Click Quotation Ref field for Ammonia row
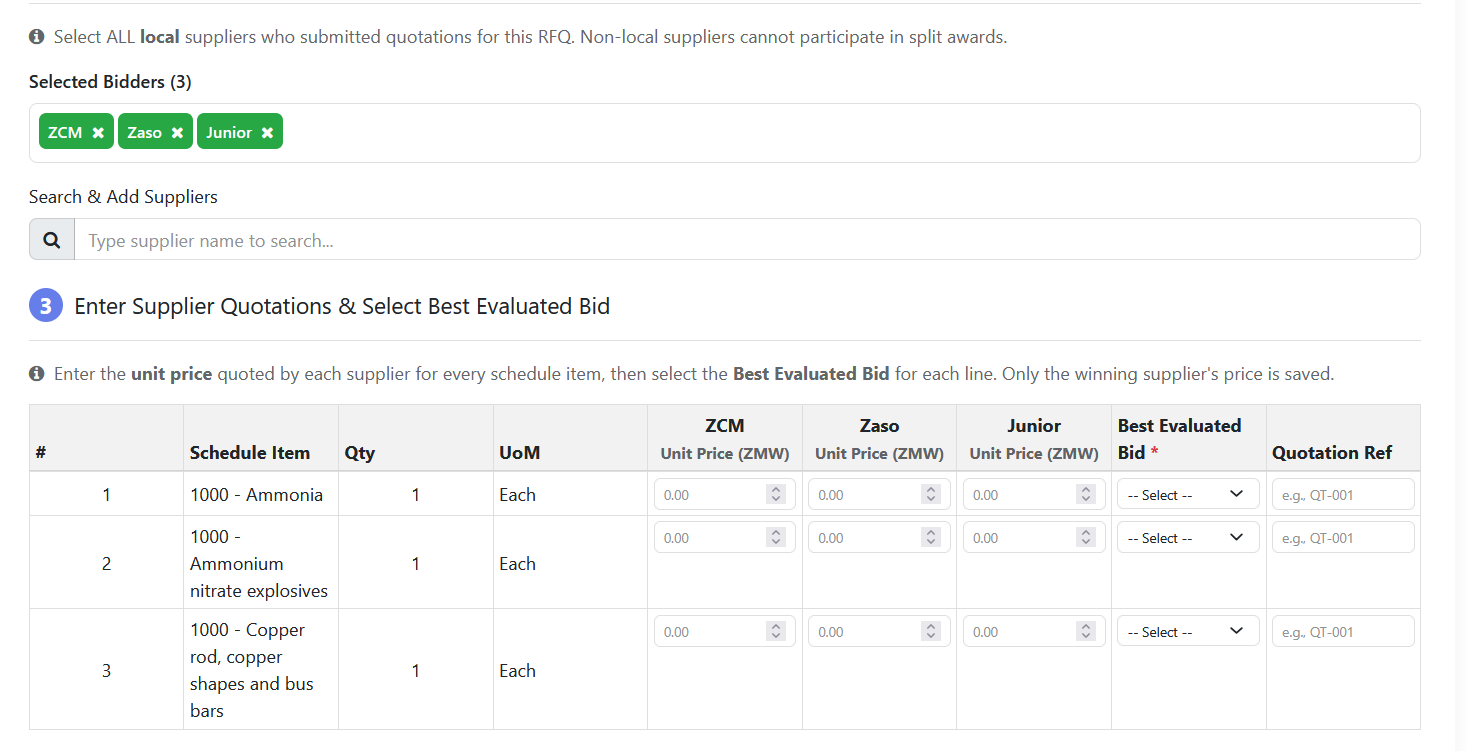Screen dimensions: 1467x751 coord(1342,495)
